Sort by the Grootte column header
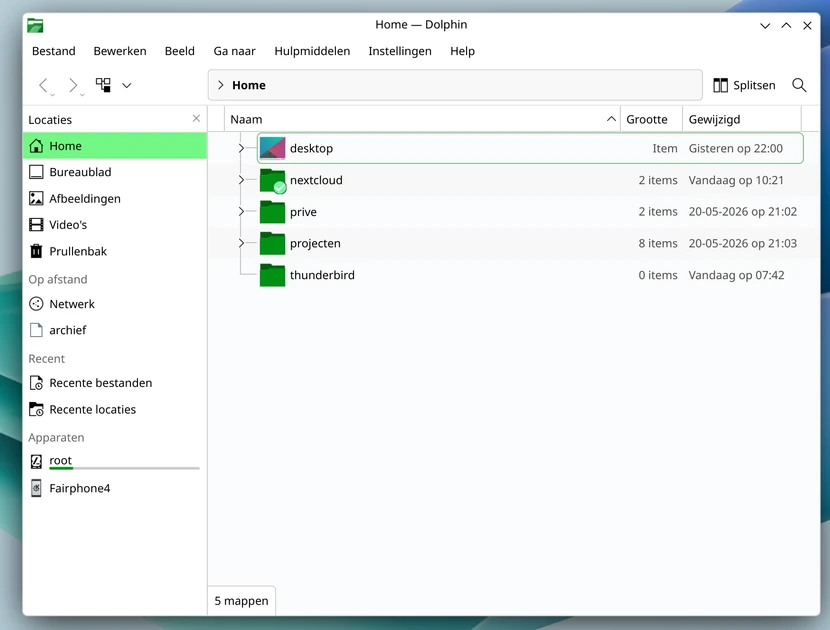The image size is (830, 630). 651,119
